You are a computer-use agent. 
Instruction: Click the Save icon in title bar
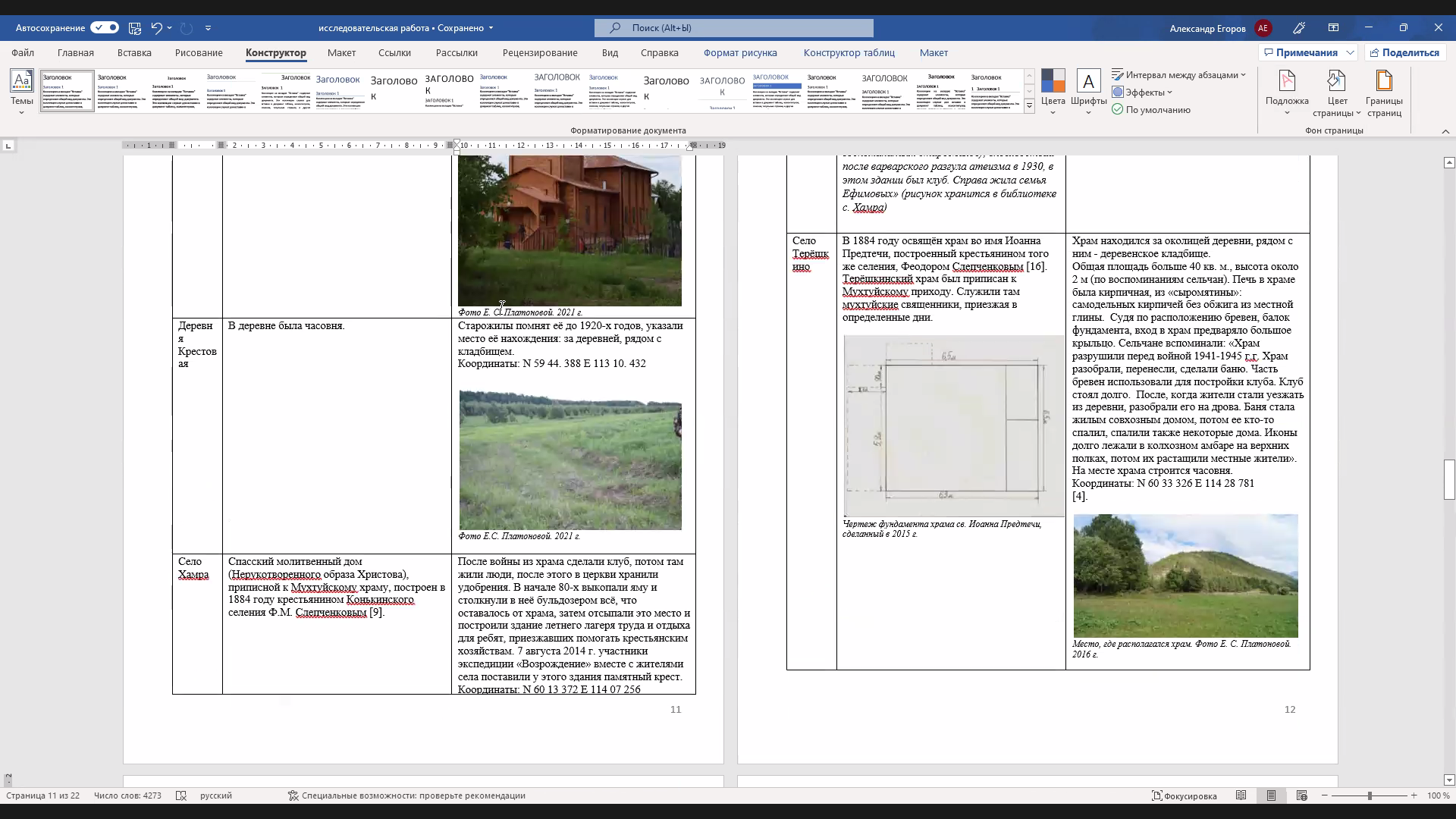click(135, 28)
